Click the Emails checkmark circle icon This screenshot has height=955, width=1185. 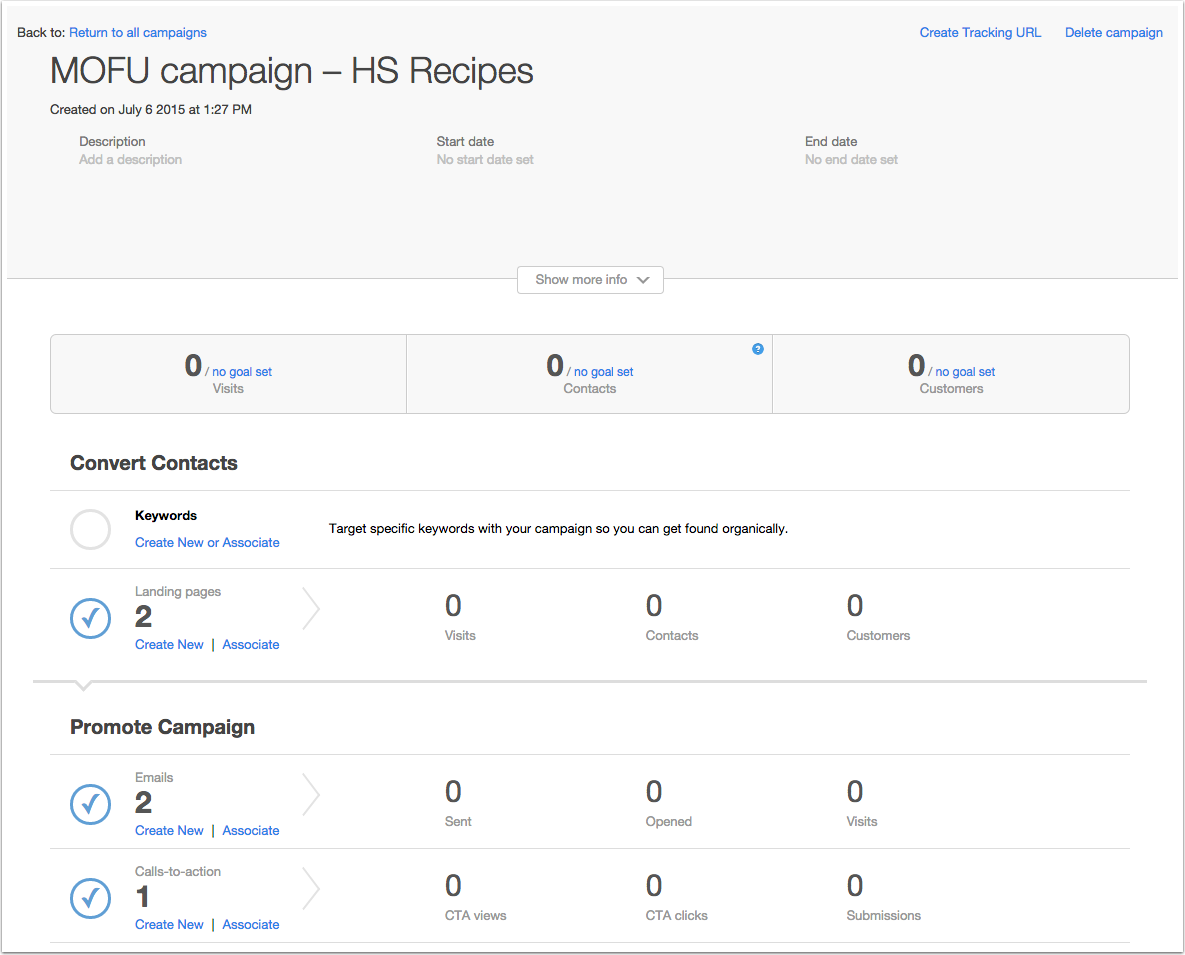click(91, 804)
